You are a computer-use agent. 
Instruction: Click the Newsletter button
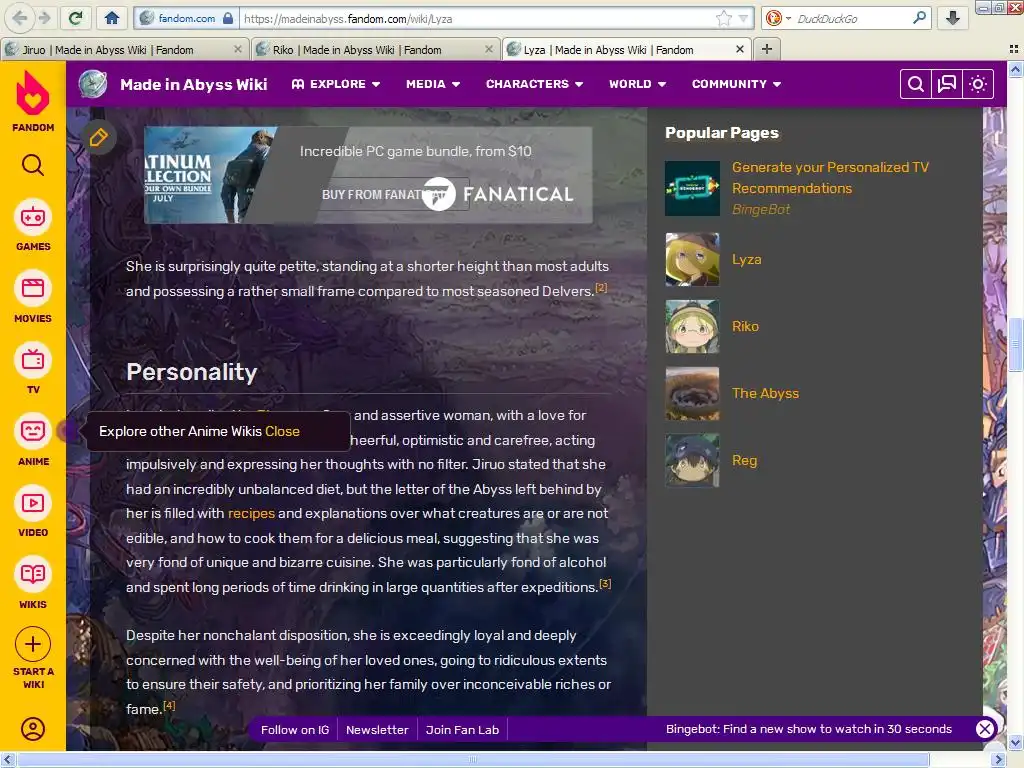click(x=377, y=729)
